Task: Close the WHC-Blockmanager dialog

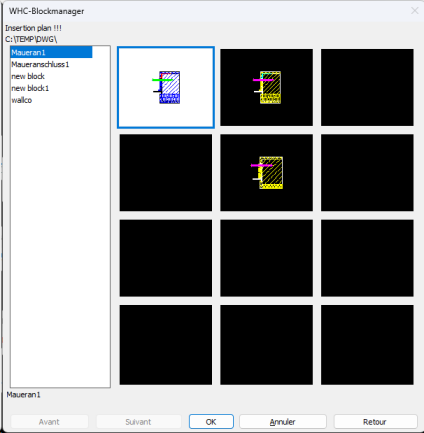Action: pos(414,11)
